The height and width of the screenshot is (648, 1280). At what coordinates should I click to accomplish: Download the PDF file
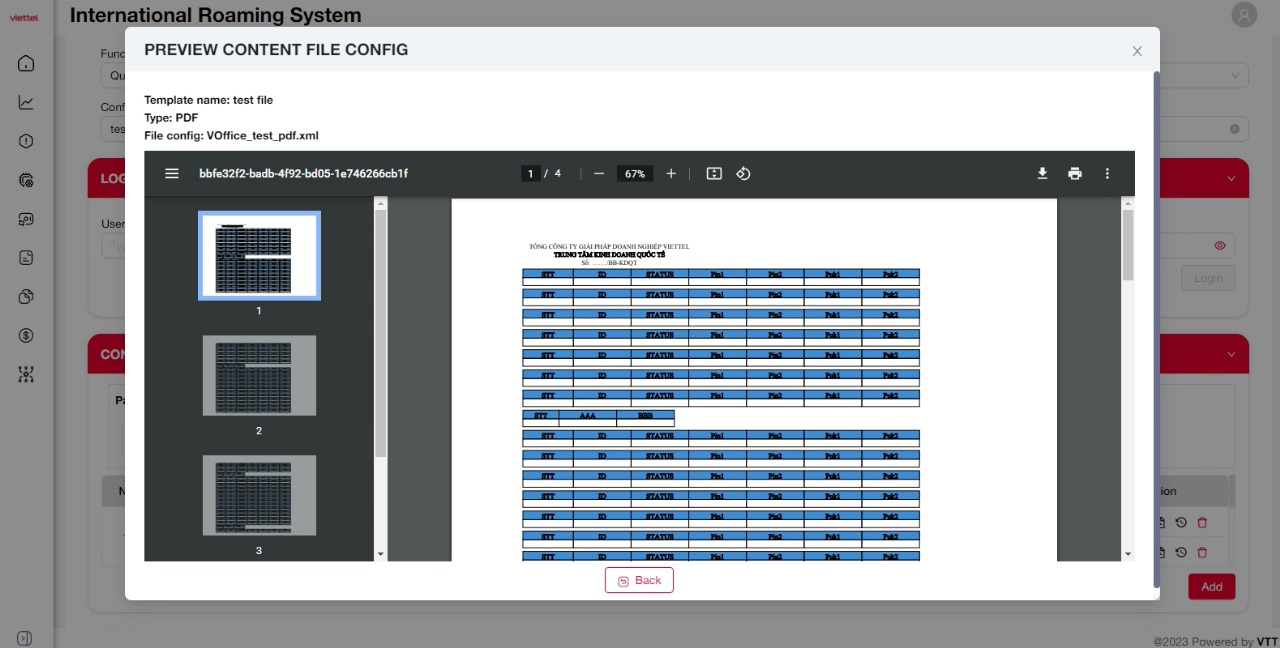(1042, 174)
